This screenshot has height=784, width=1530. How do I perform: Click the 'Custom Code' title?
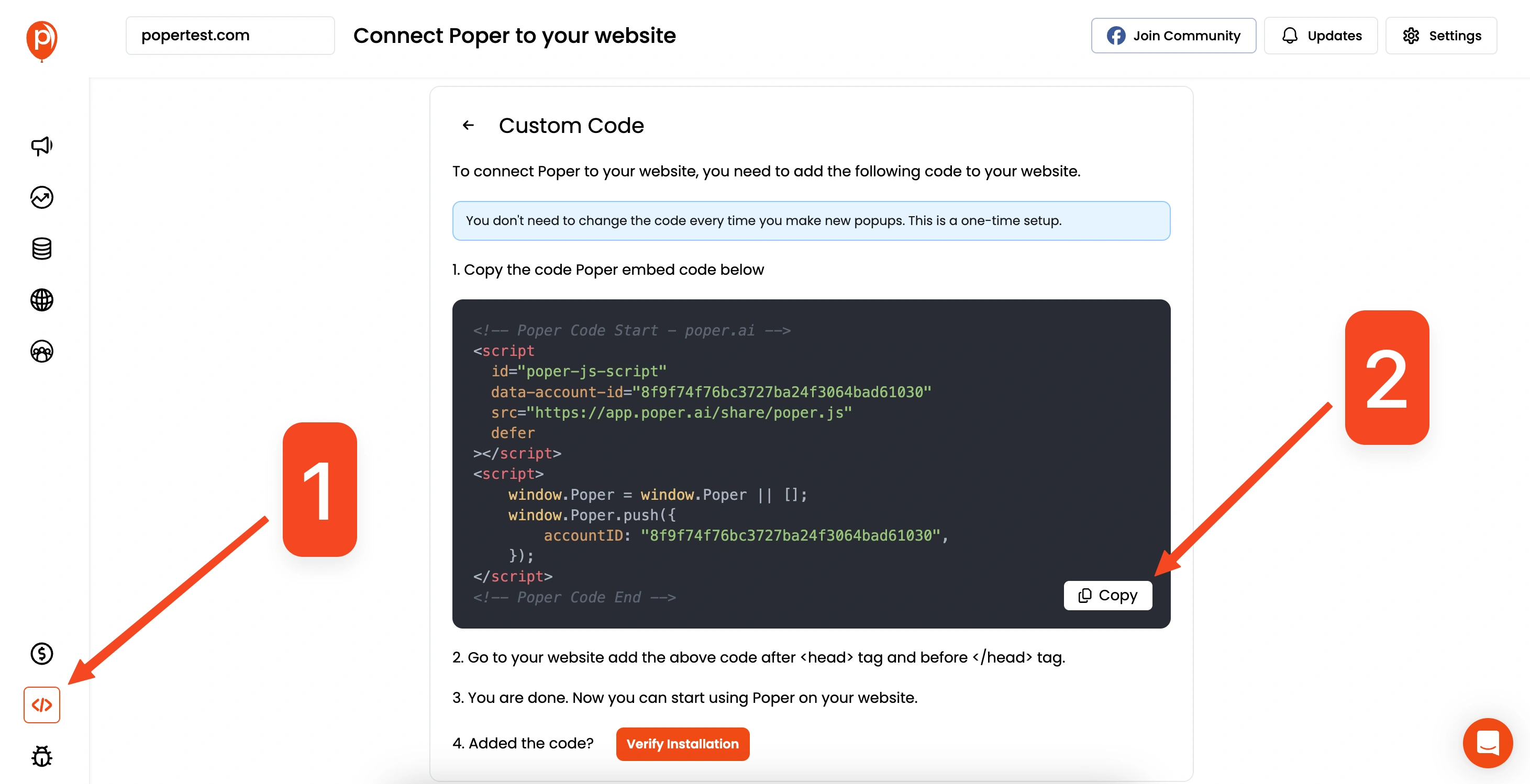coord(571,125)
